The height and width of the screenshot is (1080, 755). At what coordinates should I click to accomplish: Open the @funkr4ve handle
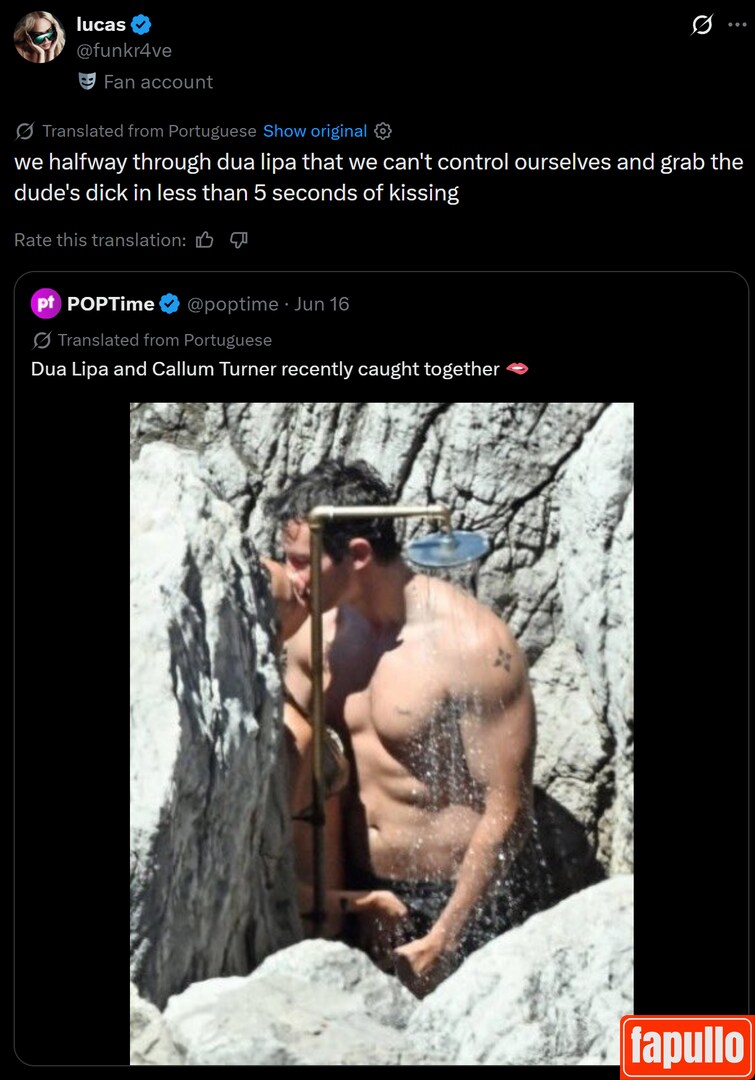pos(124,50)
